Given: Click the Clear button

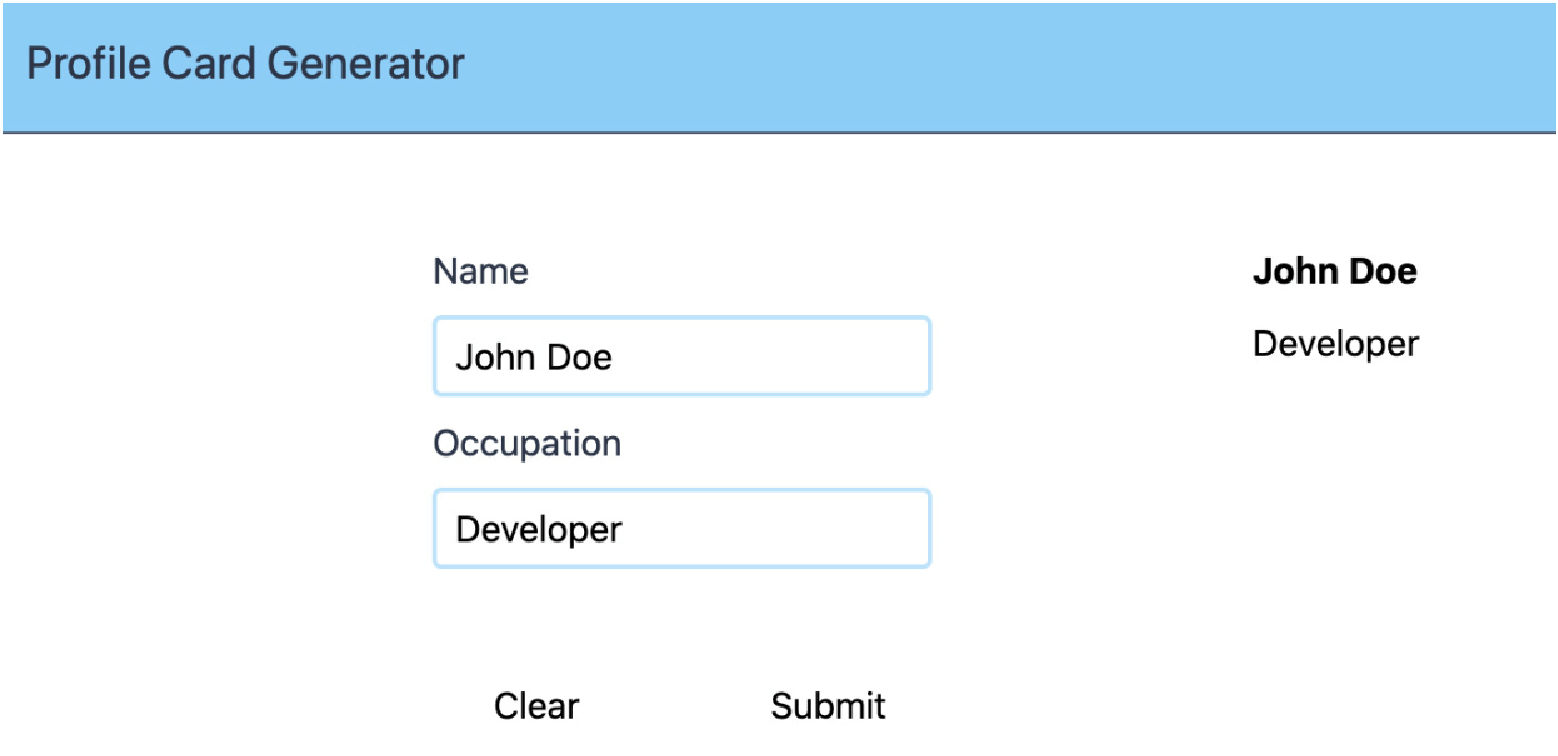Looking at the screenshot, I should tap(536, 706).
